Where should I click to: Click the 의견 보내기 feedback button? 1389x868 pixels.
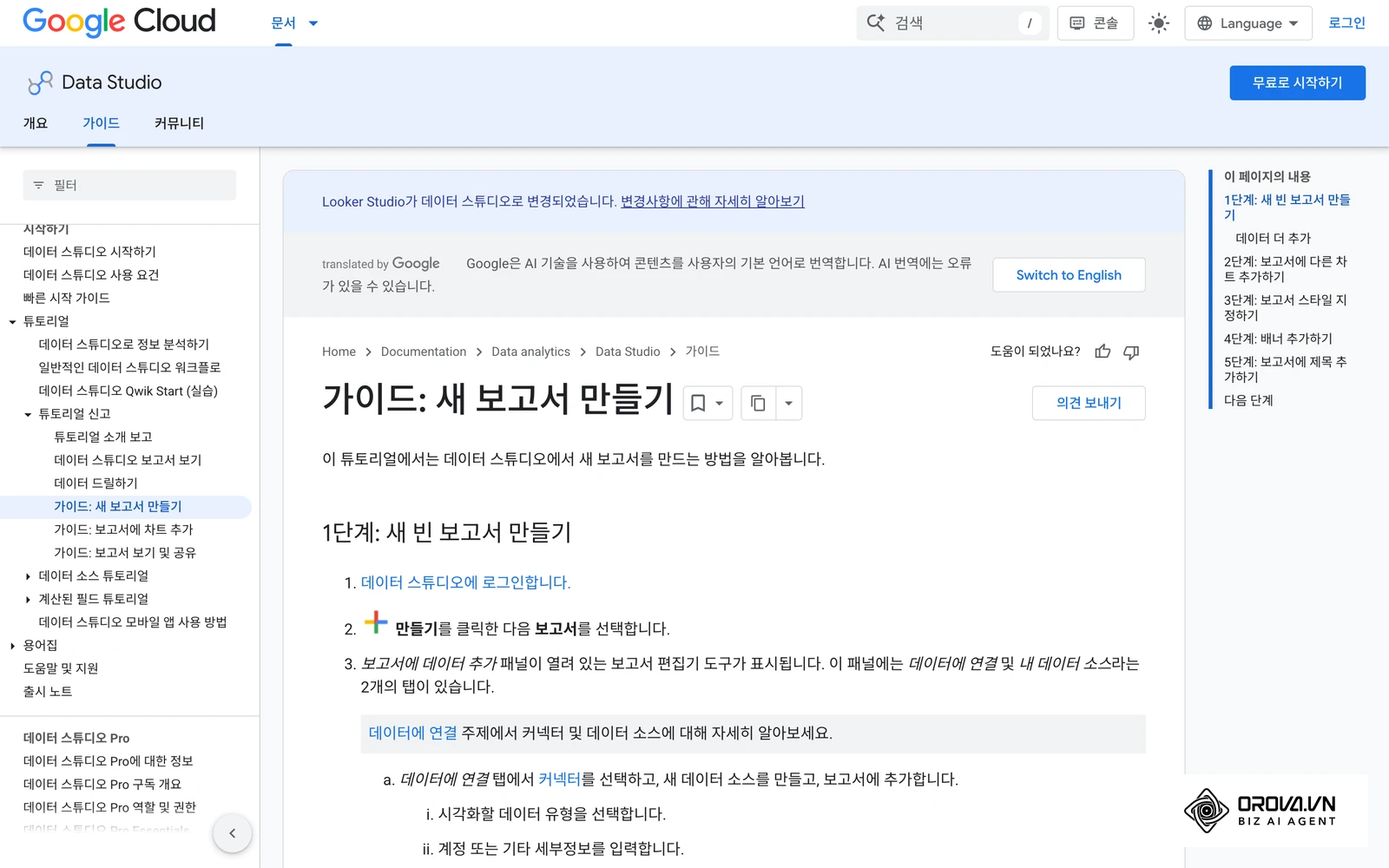coord(1089,403)
